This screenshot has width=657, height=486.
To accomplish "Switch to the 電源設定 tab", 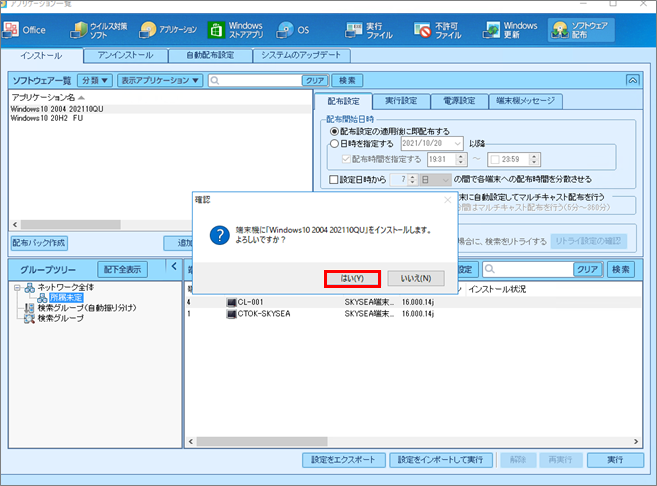I will pos(459,101).
